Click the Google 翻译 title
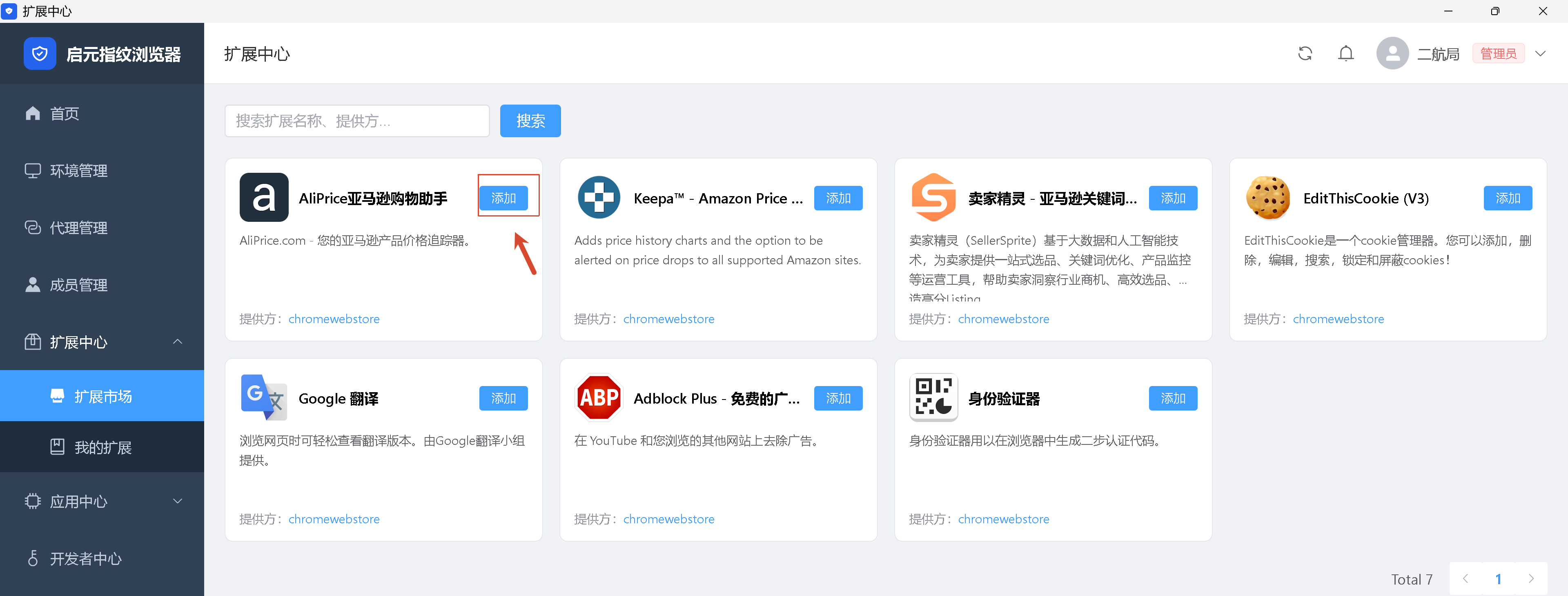Screen dimensions: 1568x596 339,399
